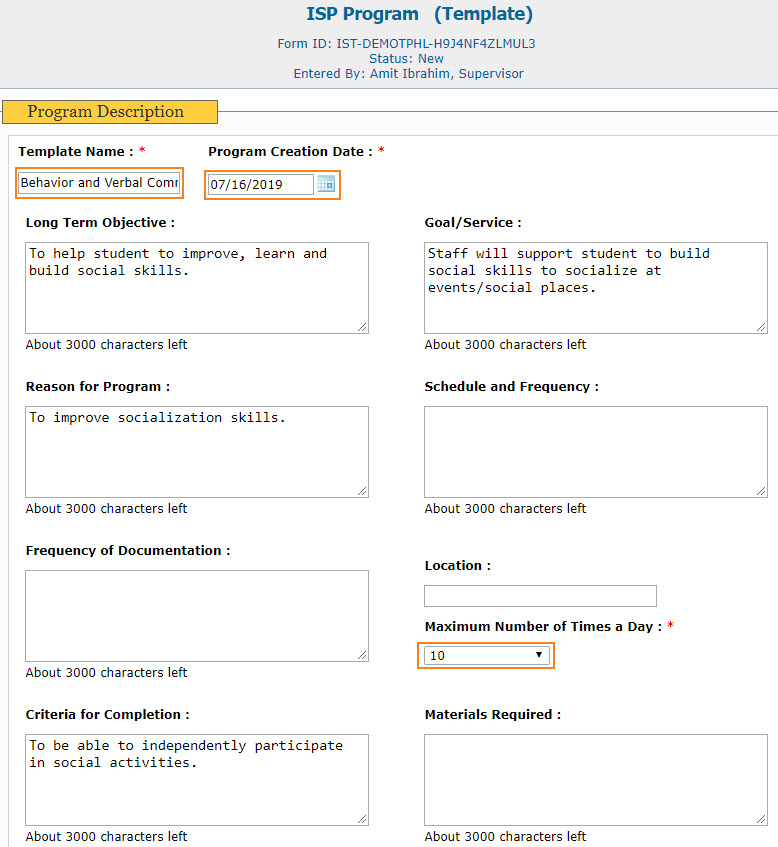This screenshot has width=778, height=847.
Task: Click the 'Long Term Objective :' label
Action: pos(100,223)
